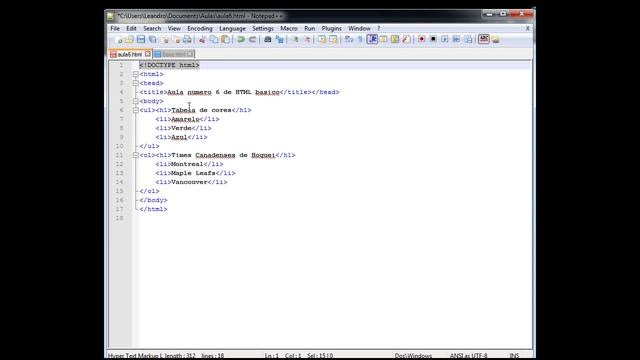Open the User Defined Language icon
The width and height of the screenshot is (640, 360).
point(383,40)
